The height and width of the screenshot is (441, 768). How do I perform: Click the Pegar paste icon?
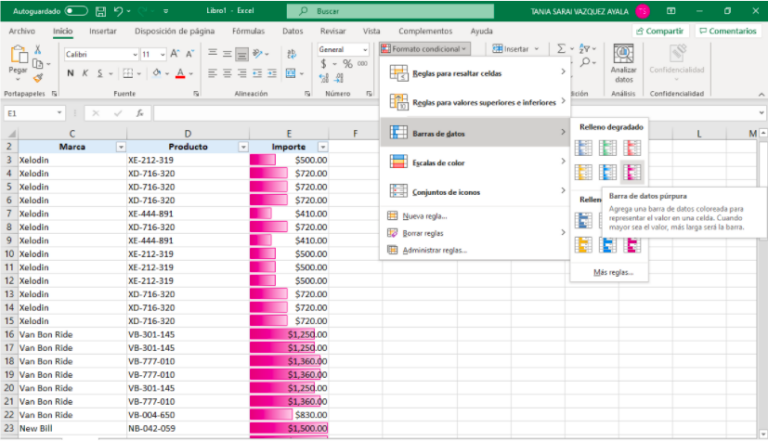tap(18, 55)
